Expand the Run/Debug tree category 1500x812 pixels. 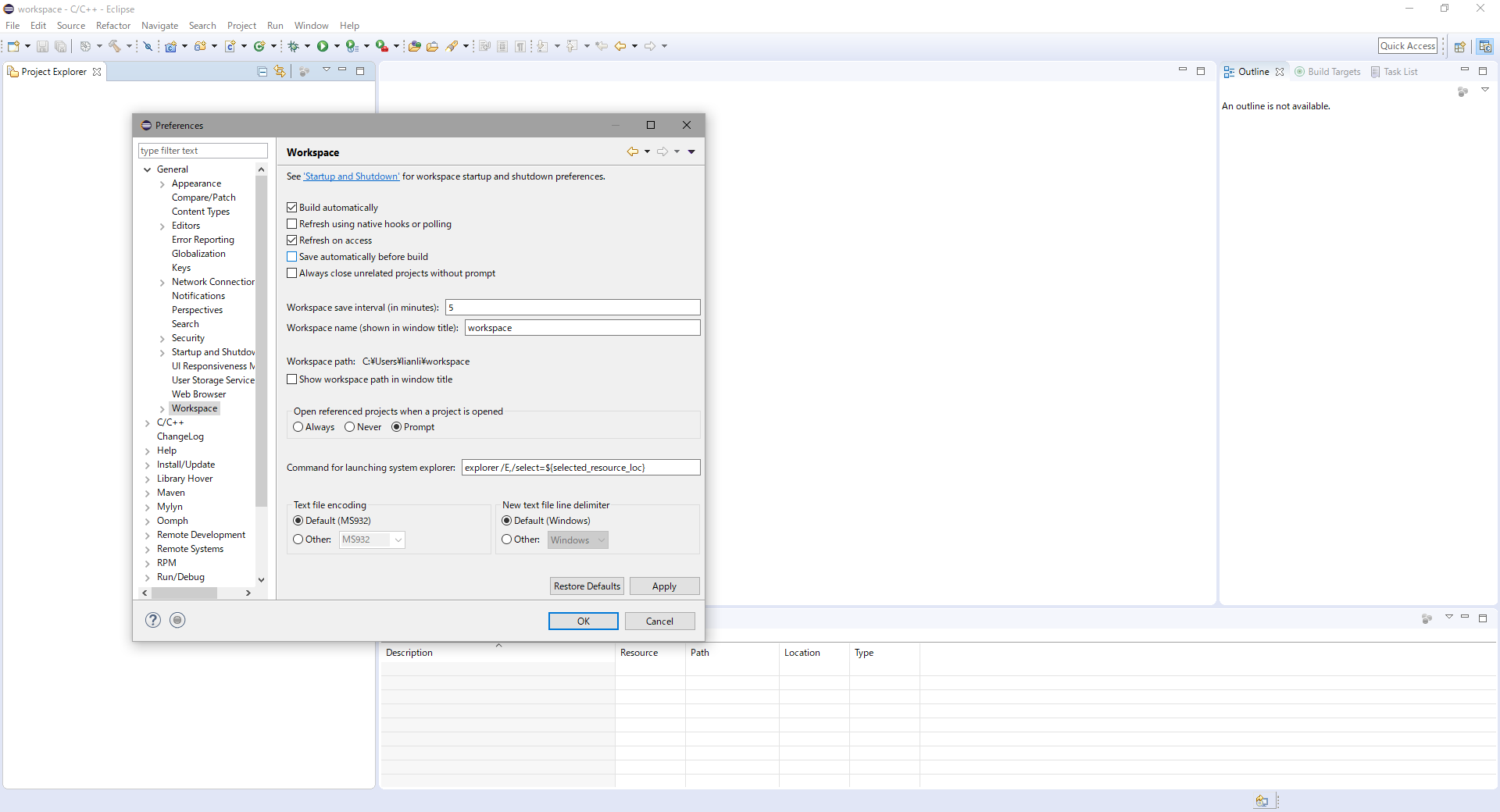point(147,578)
